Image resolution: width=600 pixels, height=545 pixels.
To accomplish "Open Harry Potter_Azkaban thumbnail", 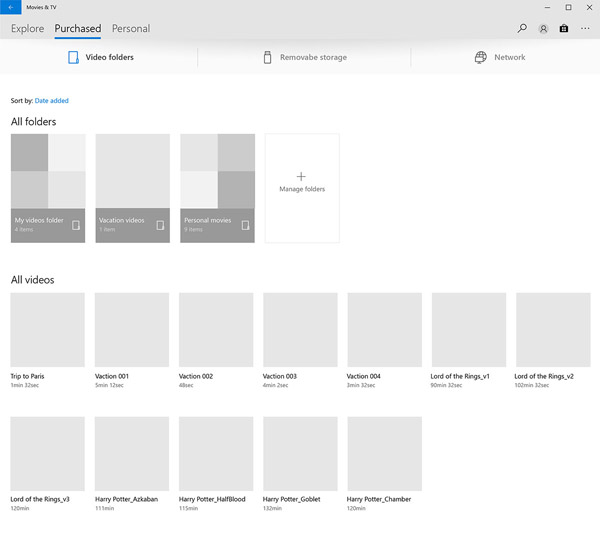I will (x=132, y=454).
